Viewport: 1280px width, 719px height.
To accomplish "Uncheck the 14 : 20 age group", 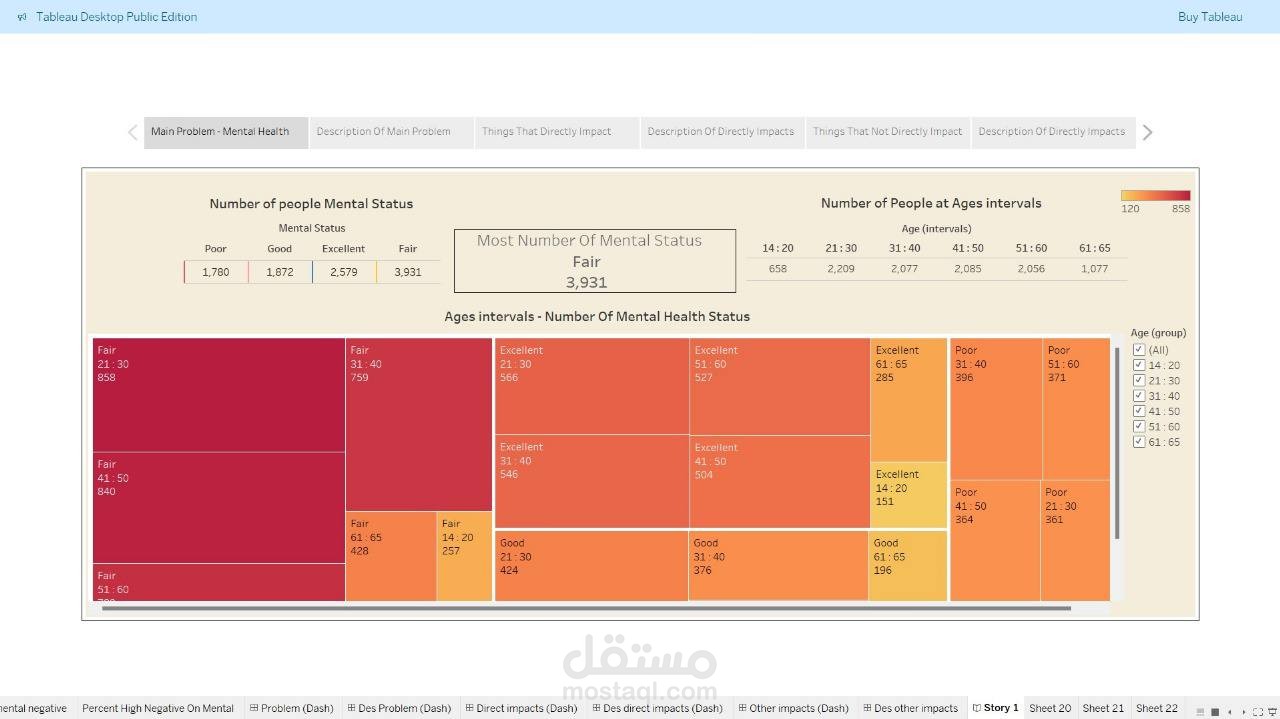I will coord(1139,365).
